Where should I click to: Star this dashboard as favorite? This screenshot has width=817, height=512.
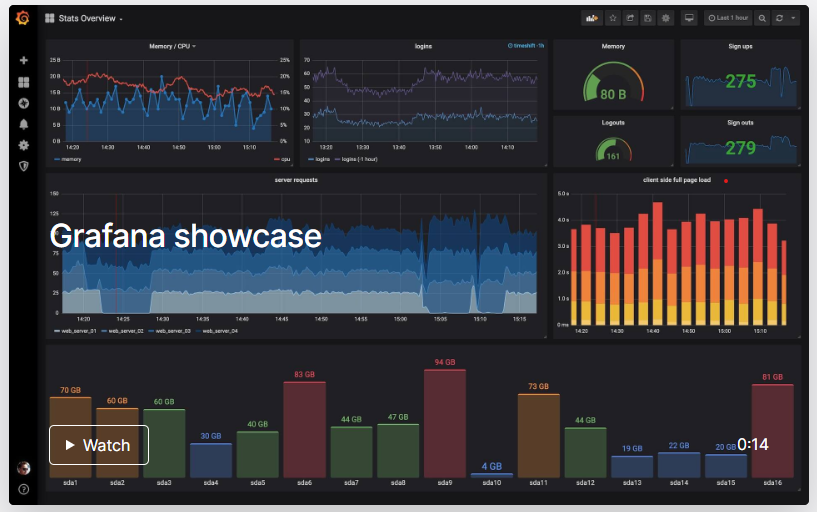(613, 18)
